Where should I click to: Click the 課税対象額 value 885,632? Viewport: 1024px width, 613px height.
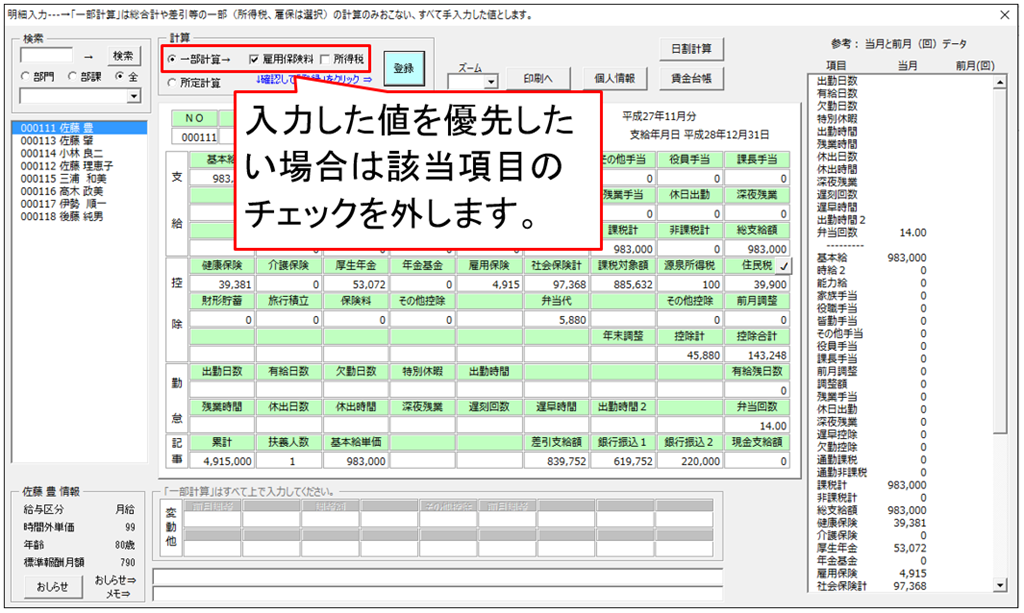pos(623,285)
